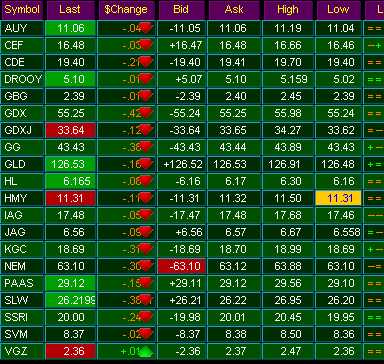Select the JAG symbol cell
The image size is (384, 364).
click(x=22, y=232)
